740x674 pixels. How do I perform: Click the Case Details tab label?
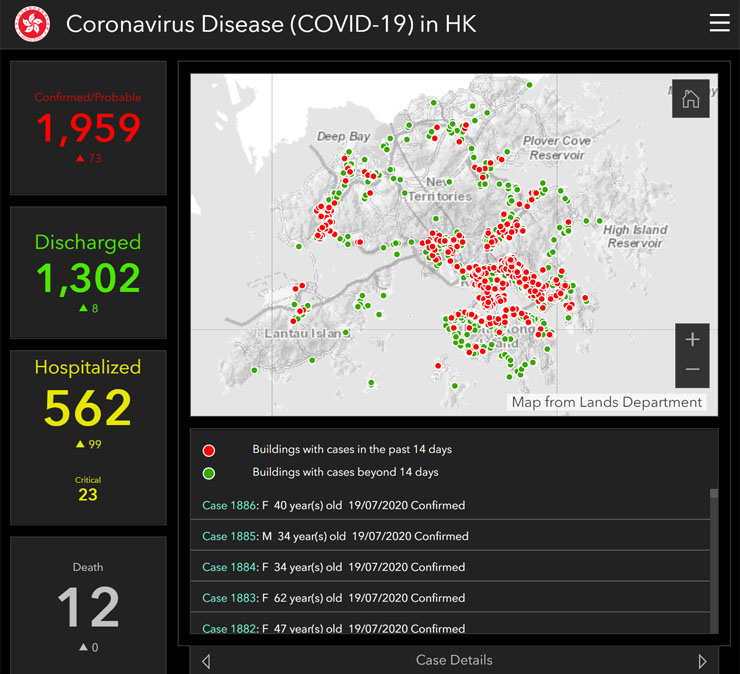tap(454, 660)
